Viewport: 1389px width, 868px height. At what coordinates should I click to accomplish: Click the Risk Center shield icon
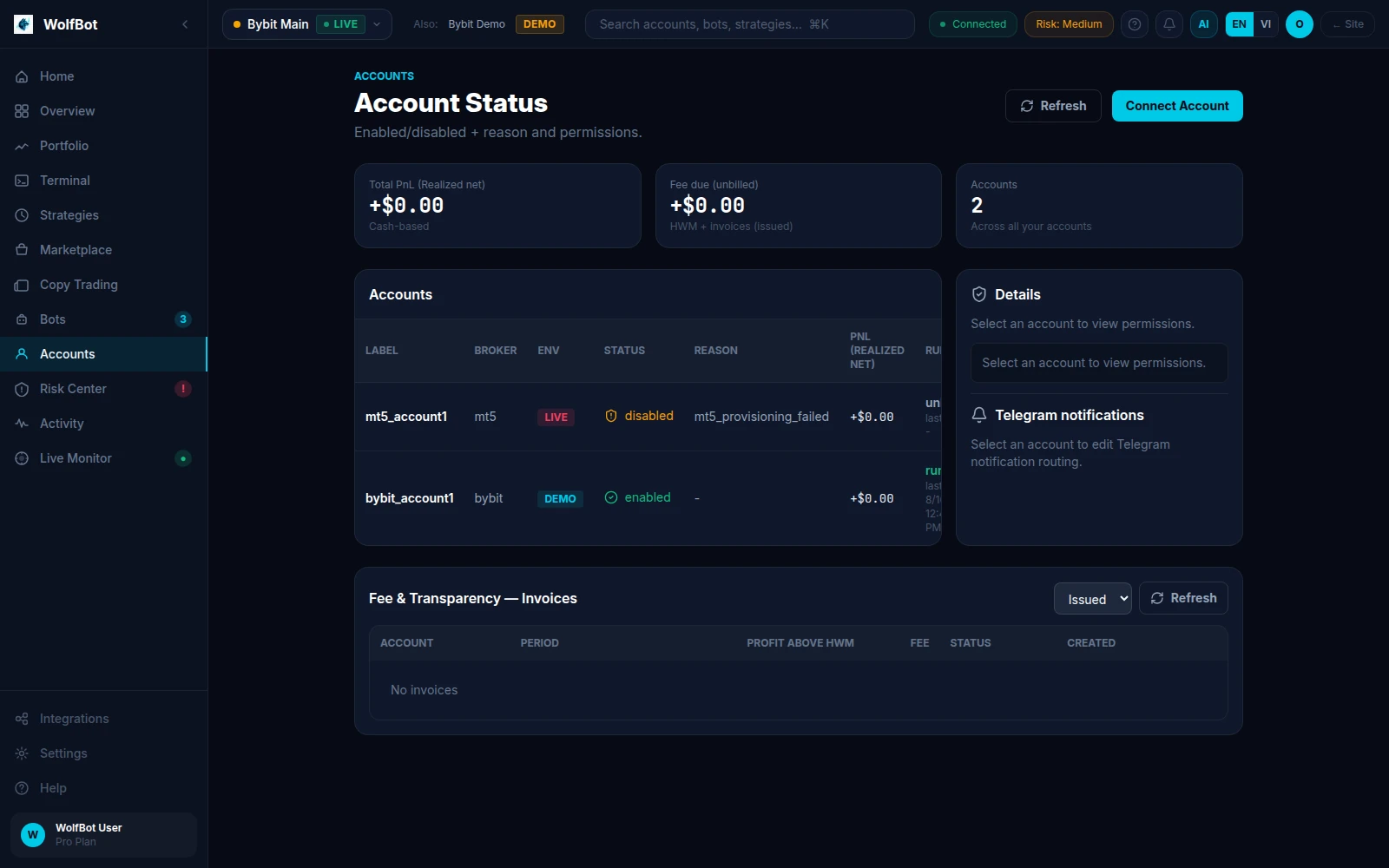(22, 389)
